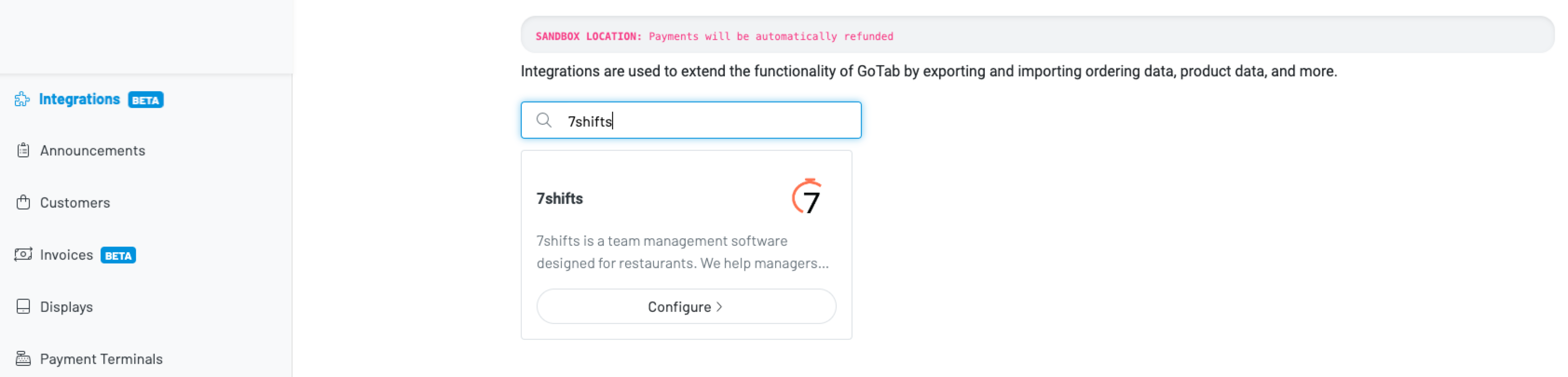The width and height of the screenshot is (1568, 377).
Task: Click the Displays tablet icon
Action: click(23, 306)
